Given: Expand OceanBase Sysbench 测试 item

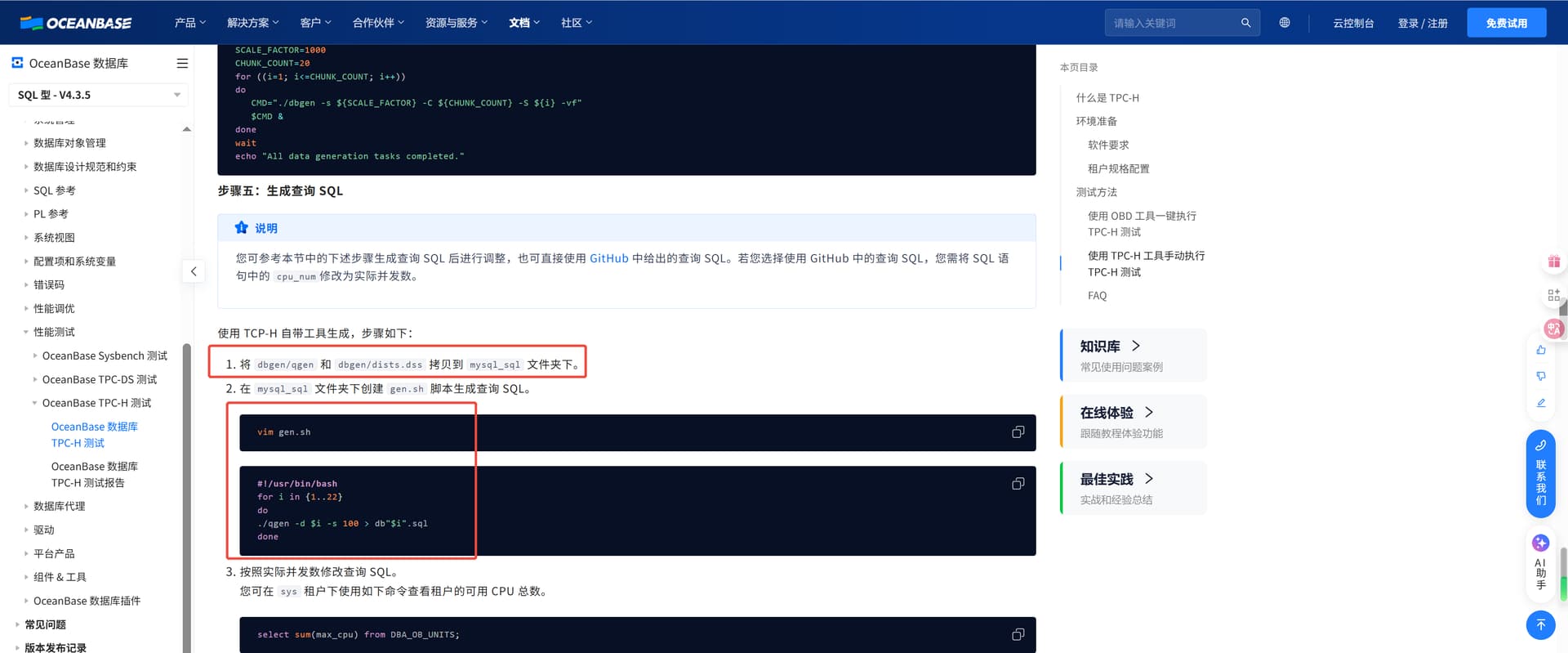Looking at the screenshot, I should [x=105, y=356].
